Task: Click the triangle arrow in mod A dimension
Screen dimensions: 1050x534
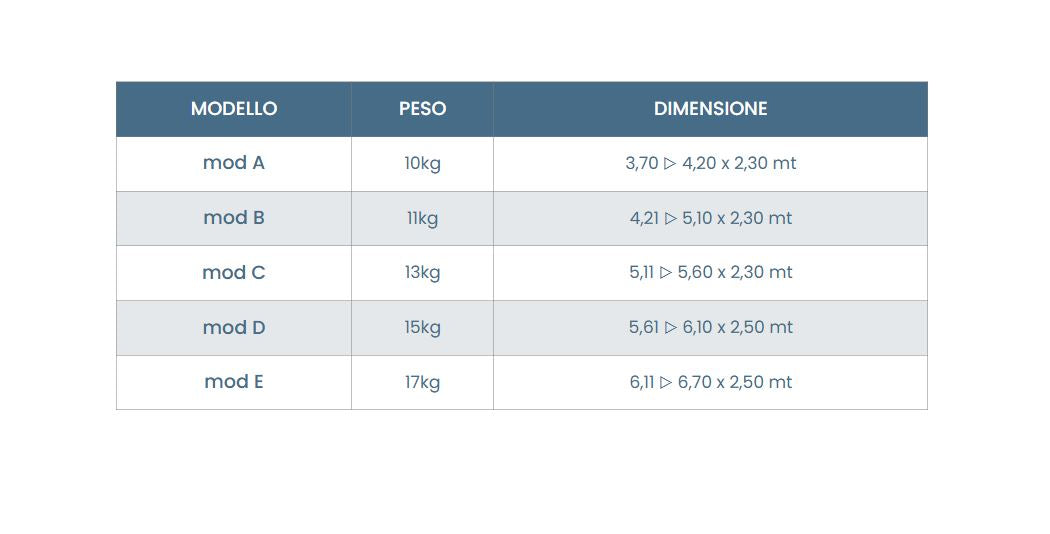Action: pyautogui.click(x=670, y=163)
